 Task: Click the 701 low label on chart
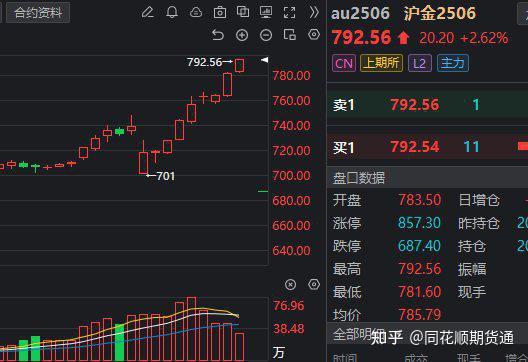(166, 176)
